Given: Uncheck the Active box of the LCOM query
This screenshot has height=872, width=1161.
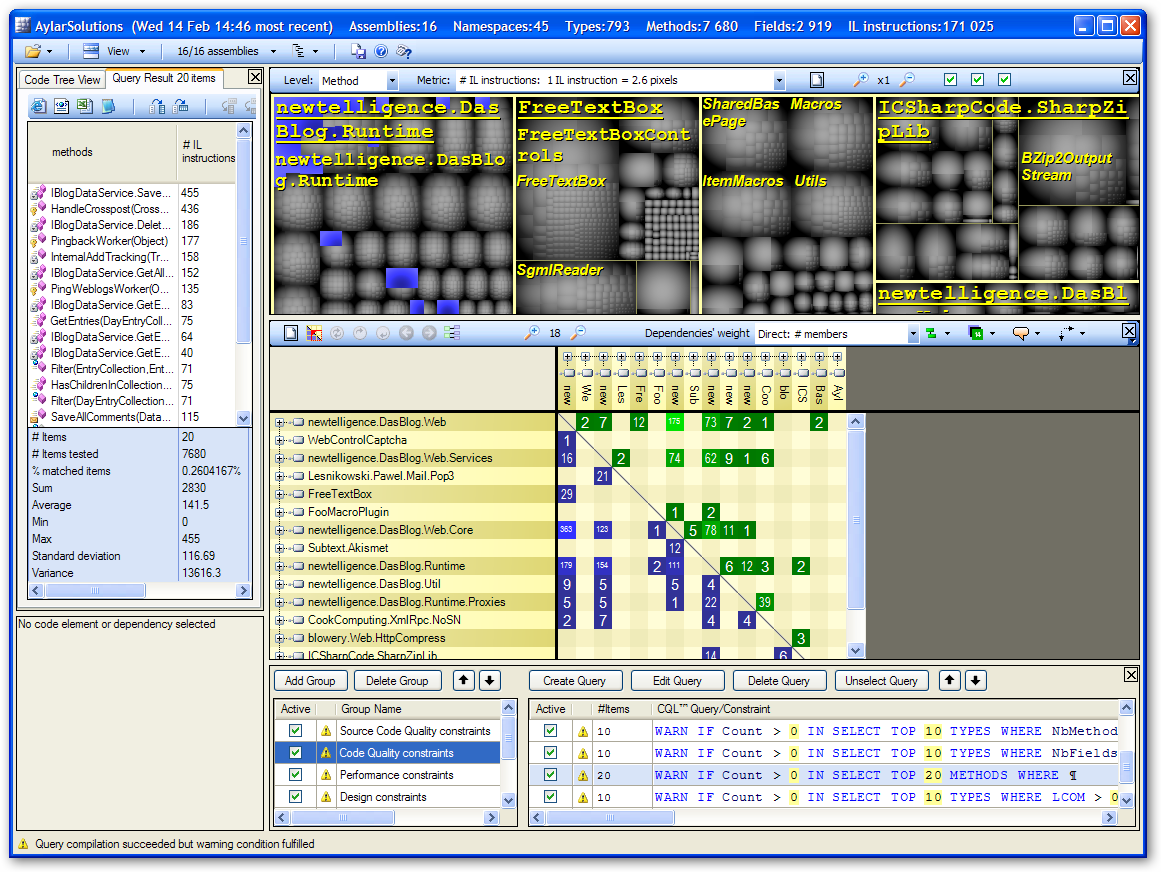Looking at the screenshot, I should tap(550, 797).
